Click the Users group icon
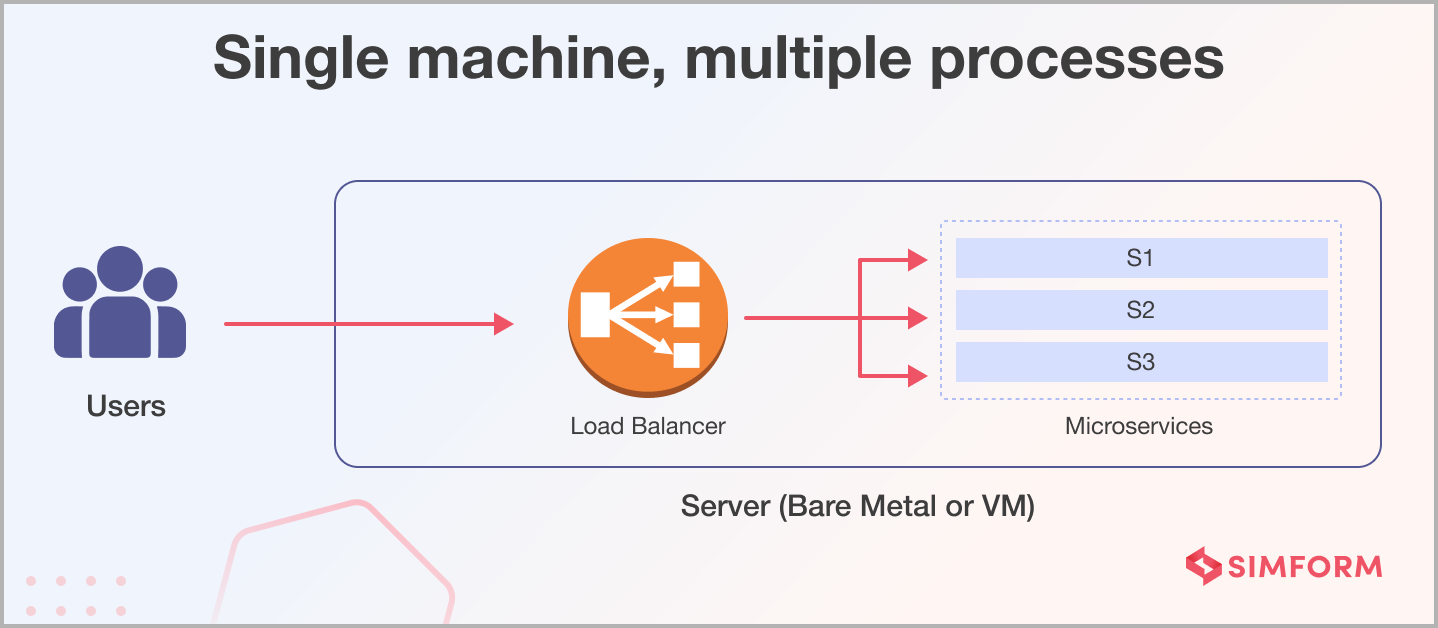 pyautogui.click(x=120, y=303)
